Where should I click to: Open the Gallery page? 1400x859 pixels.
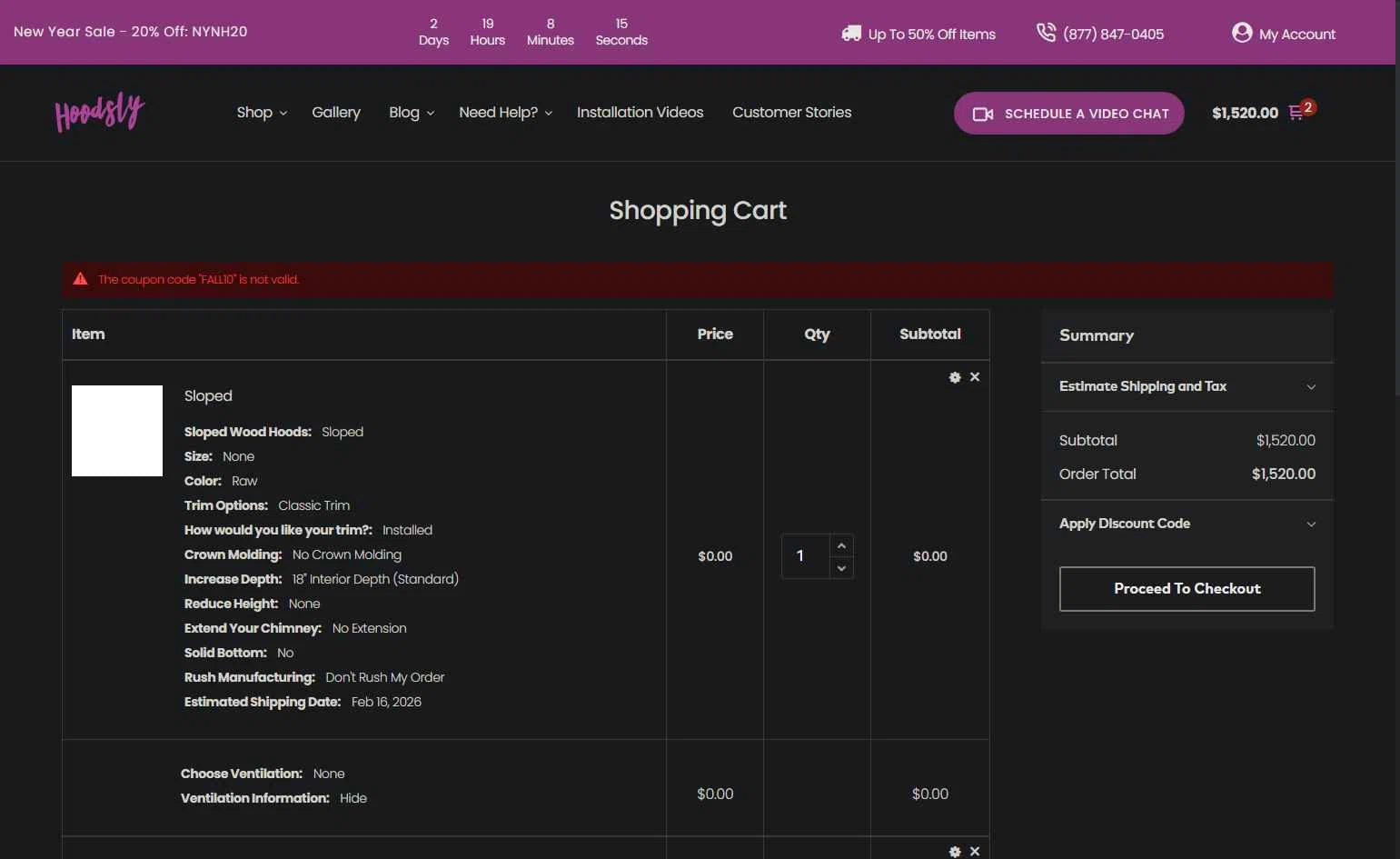click(x=336, y=113)
